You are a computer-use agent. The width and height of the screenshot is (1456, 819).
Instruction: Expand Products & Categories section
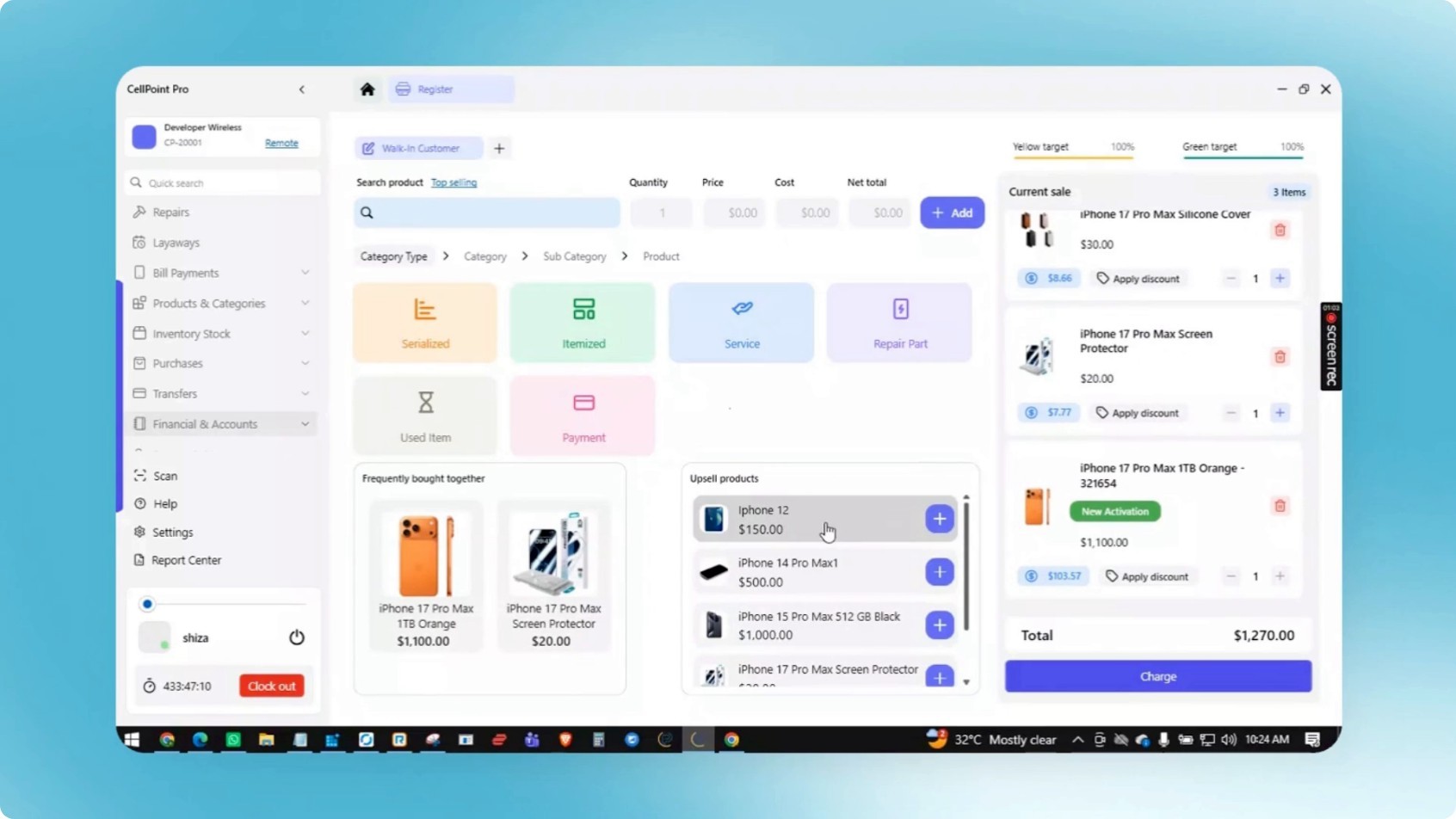222,304
